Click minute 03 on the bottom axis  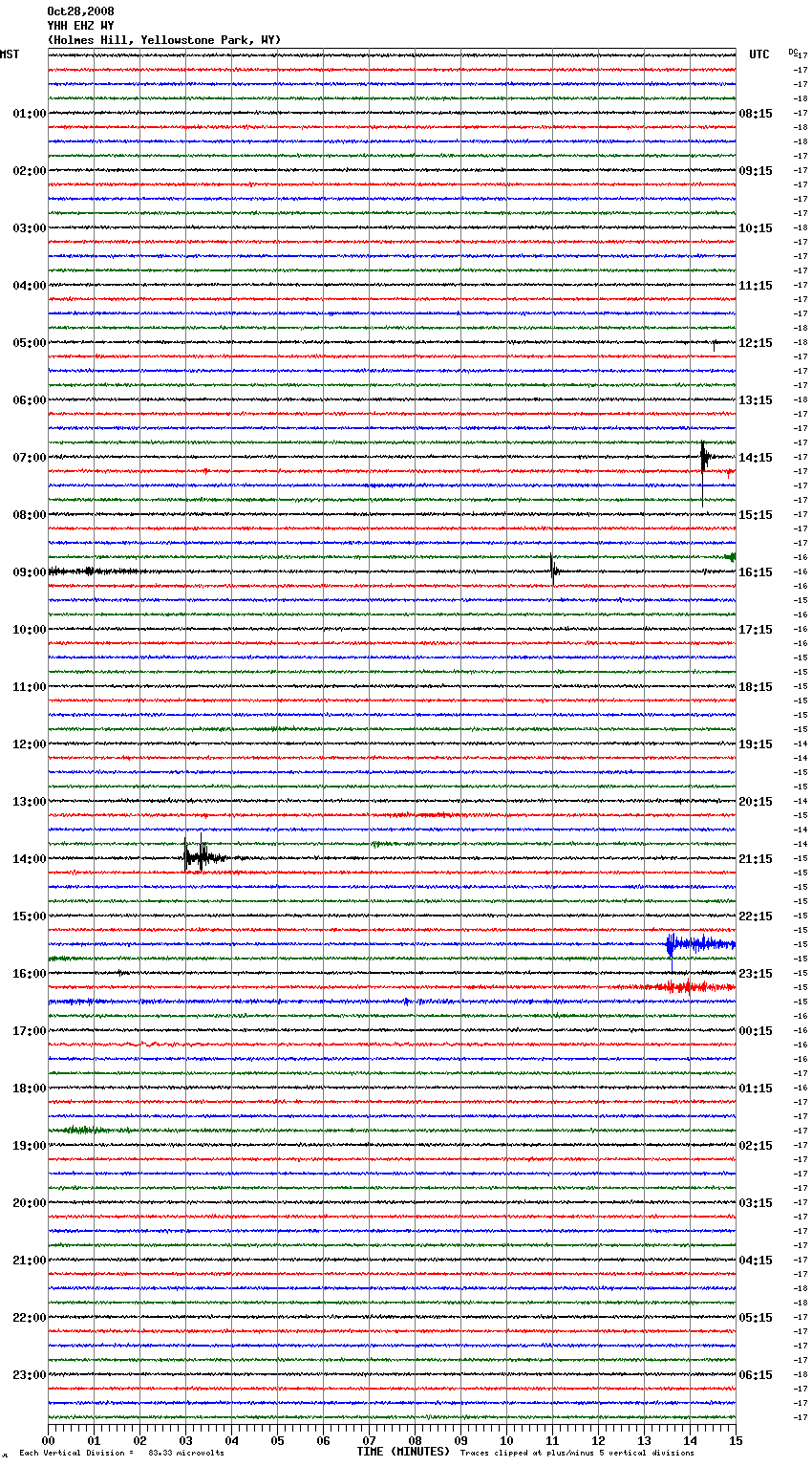pos(185,1440)
